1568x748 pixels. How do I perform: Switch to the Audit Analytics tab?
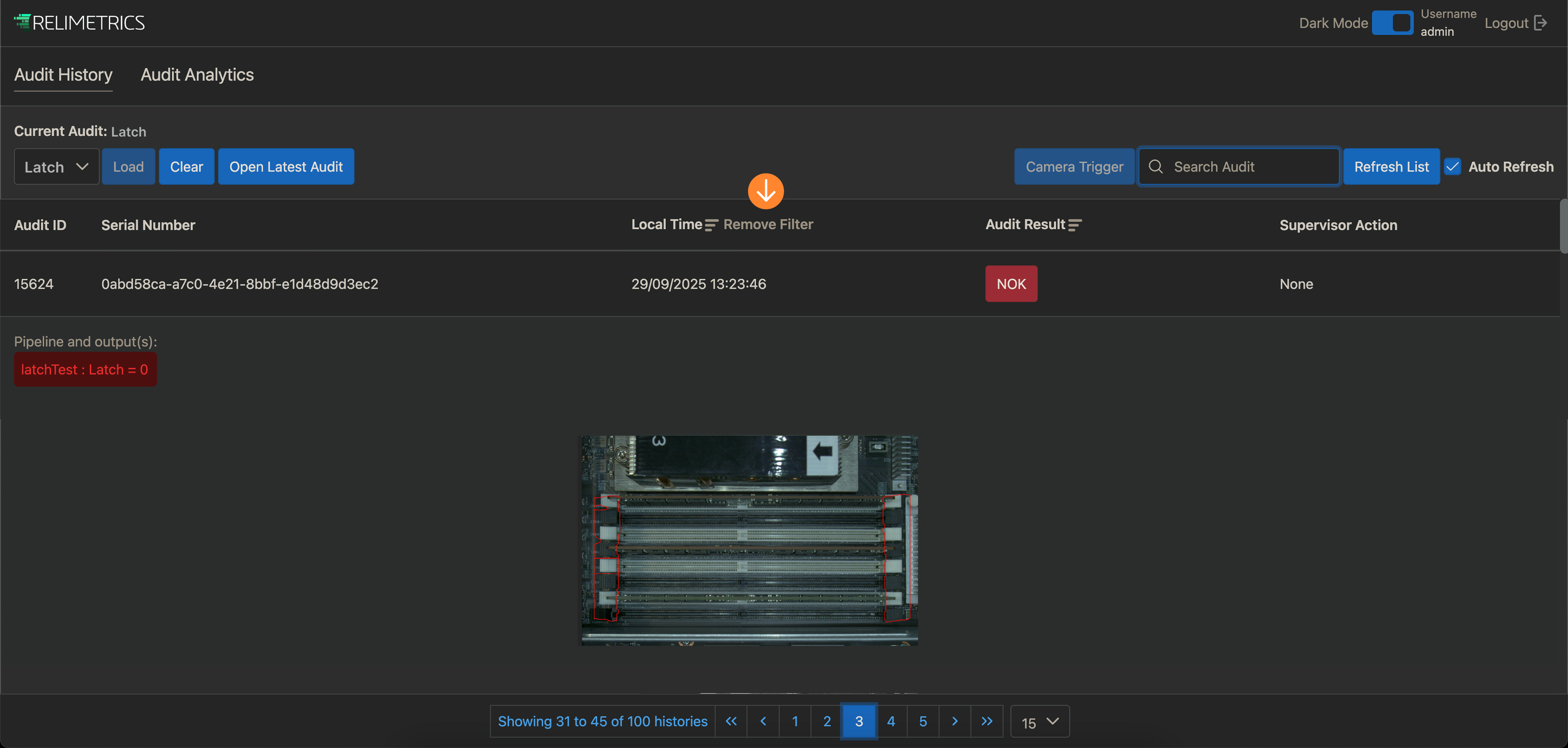(x=197, y=75)
